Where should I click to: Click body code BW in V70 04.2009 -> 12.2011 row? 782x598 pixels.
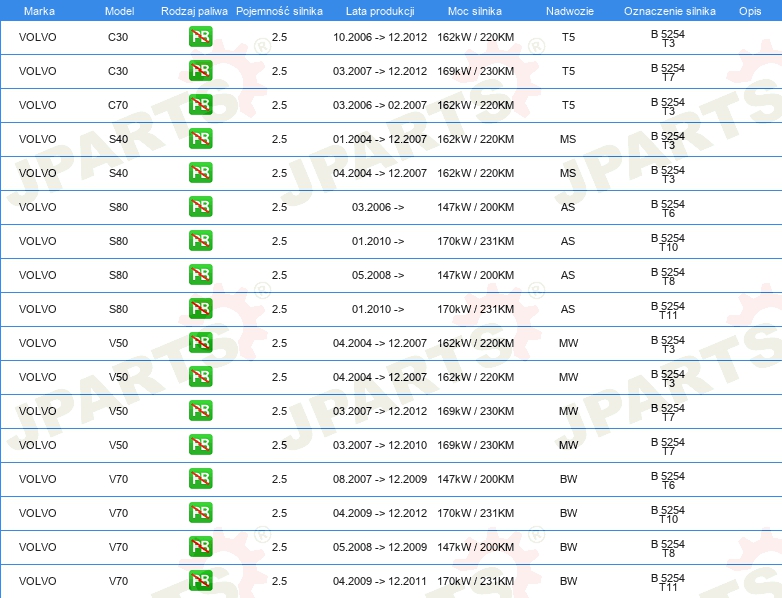point(569,581)
